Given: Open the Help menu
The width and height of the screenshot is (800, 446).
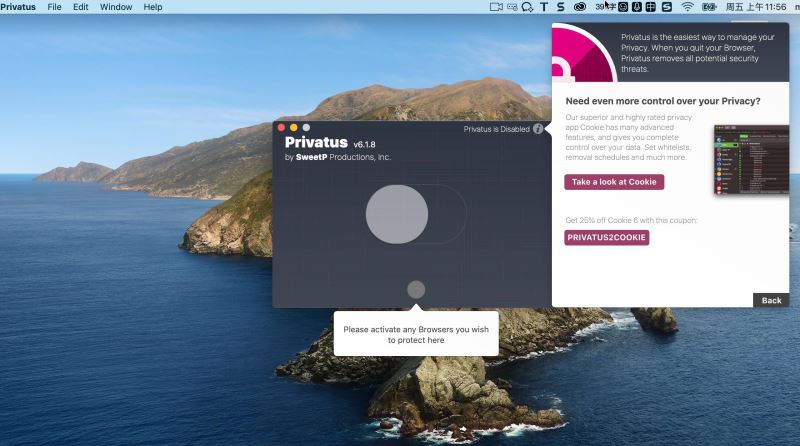Looking at the screenshot, I should [x=153, y=7].
